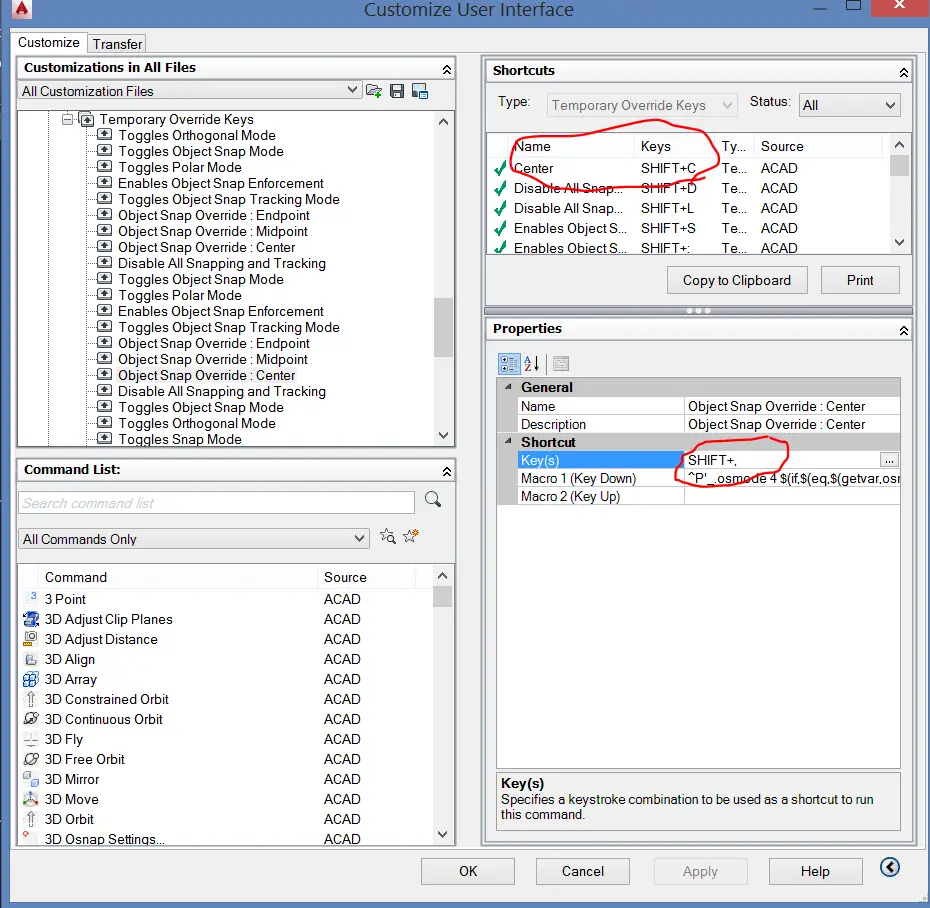This screenshot has width=930, height=908.
Task: Click the magnifier search icon in Command List
Action: [433, 500]
